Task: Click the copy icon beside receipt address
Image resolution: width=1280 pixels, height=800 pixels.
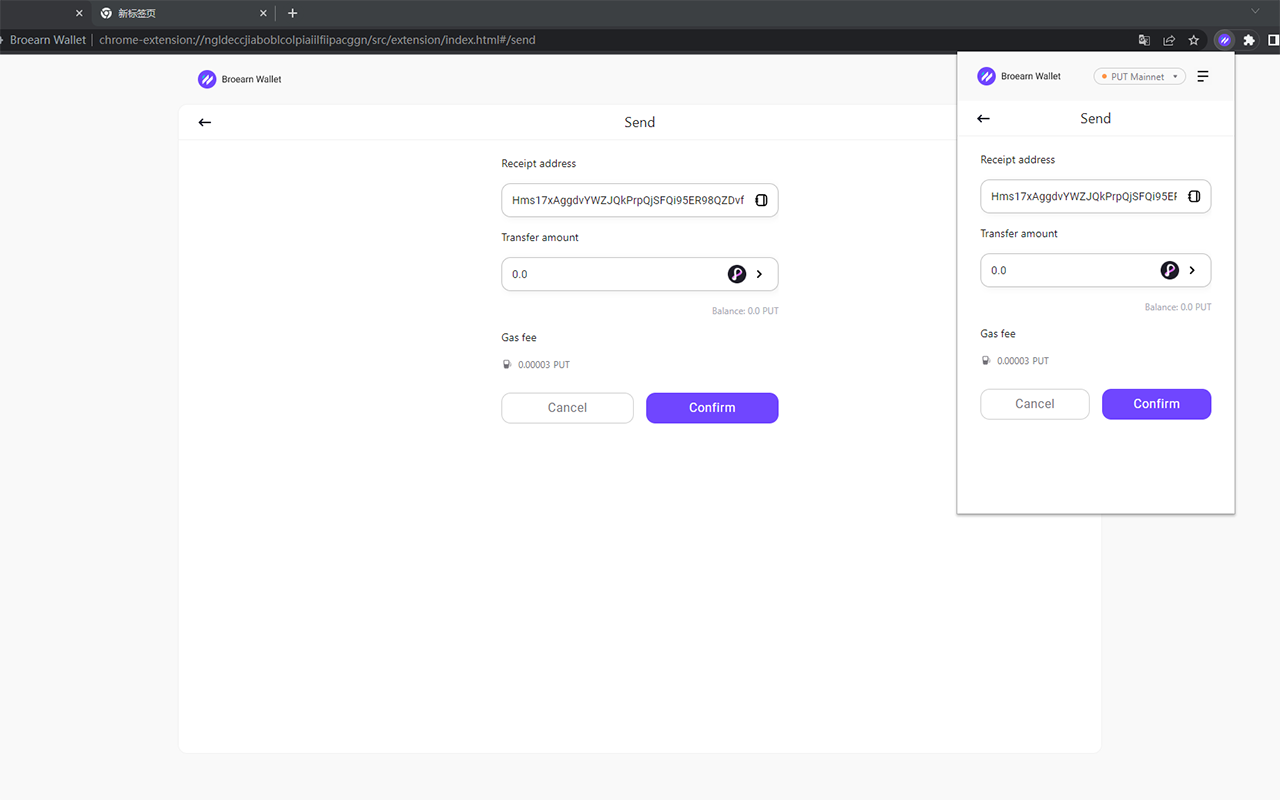Action: (x=762, y=200)
